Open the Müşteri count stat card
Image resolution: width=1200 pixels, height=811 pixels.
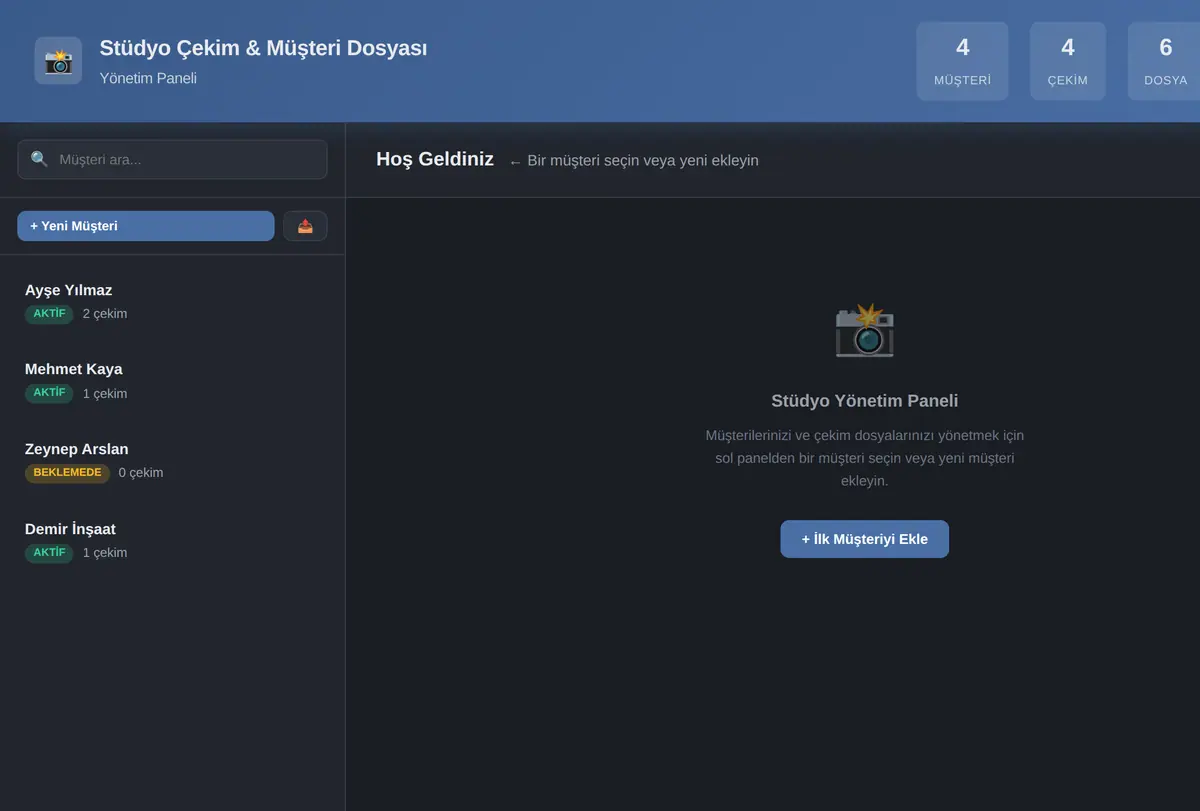(962, 61)
